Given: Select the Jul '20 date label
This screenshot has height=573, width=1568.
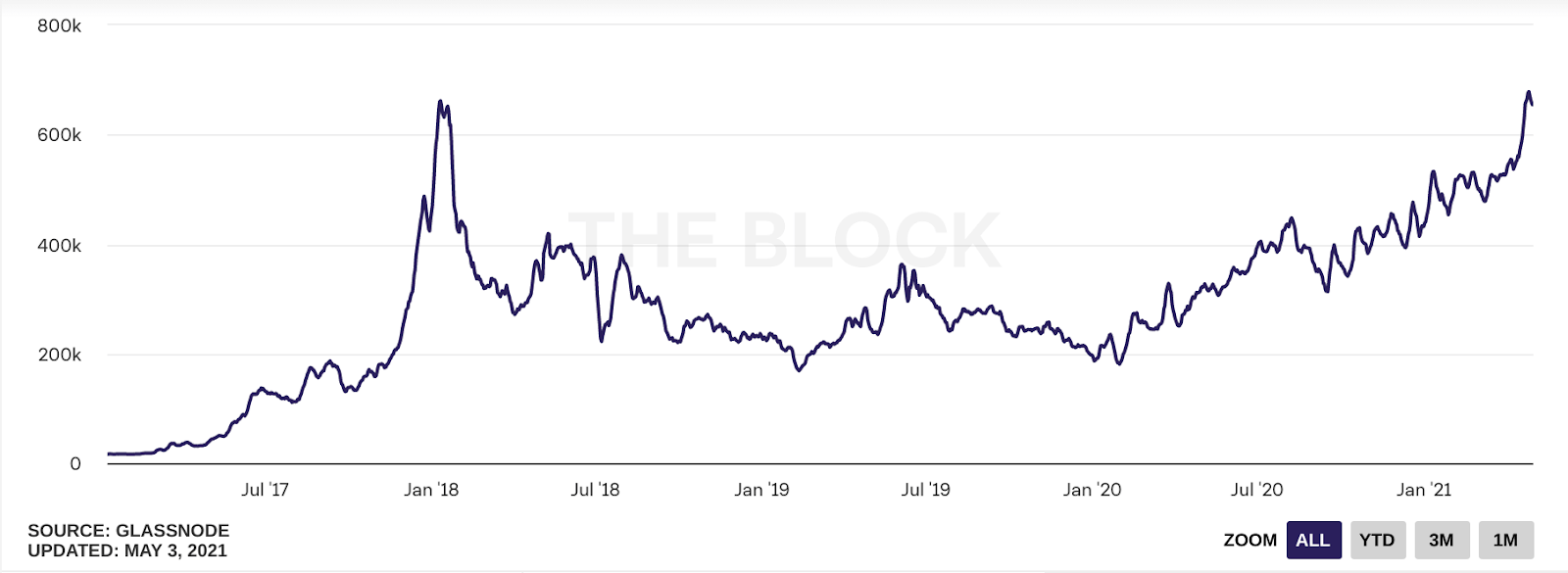Looking at the screenshot, I should (1256, 490).
